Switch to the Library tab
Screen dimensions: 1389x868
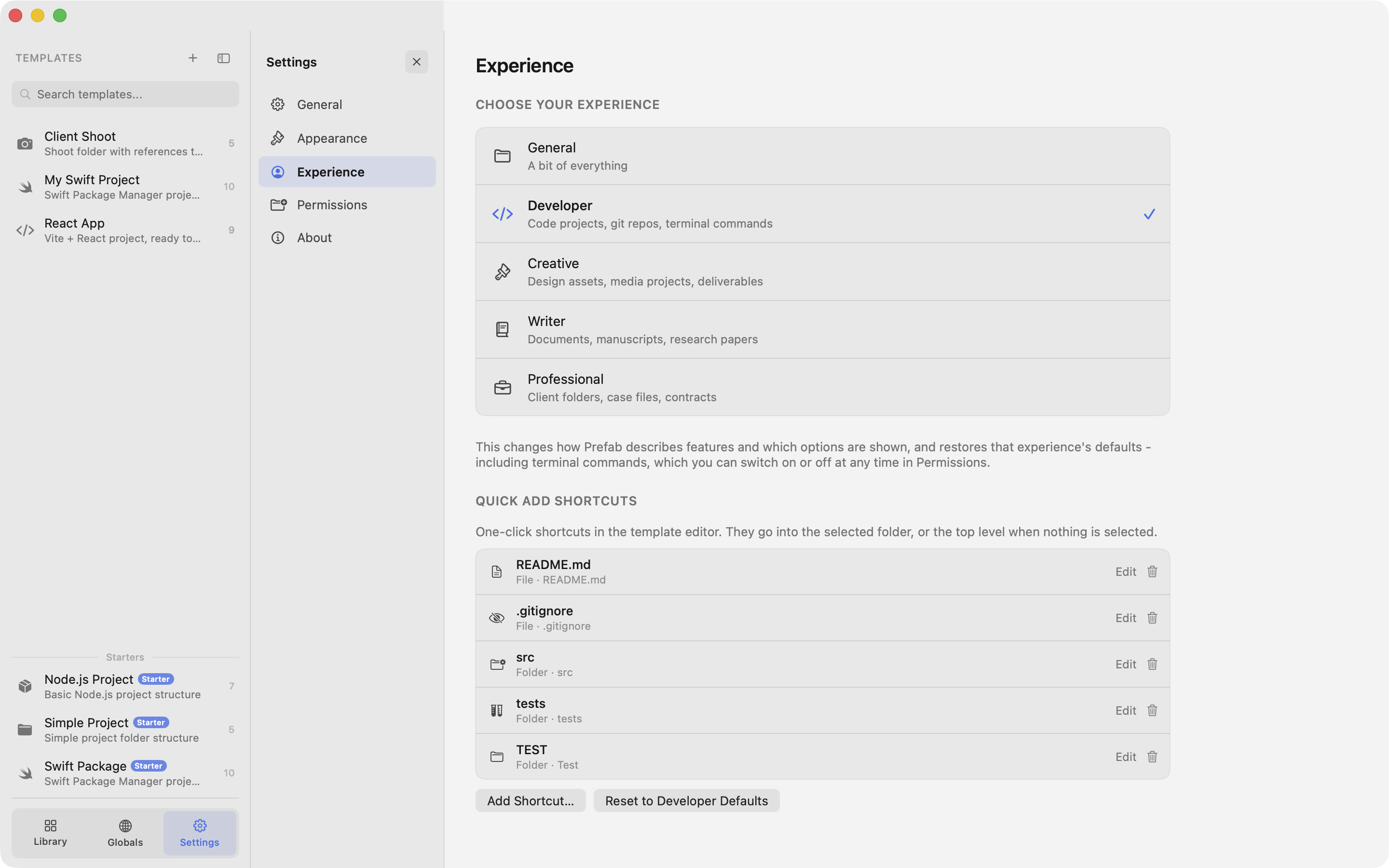coord(51,833)
